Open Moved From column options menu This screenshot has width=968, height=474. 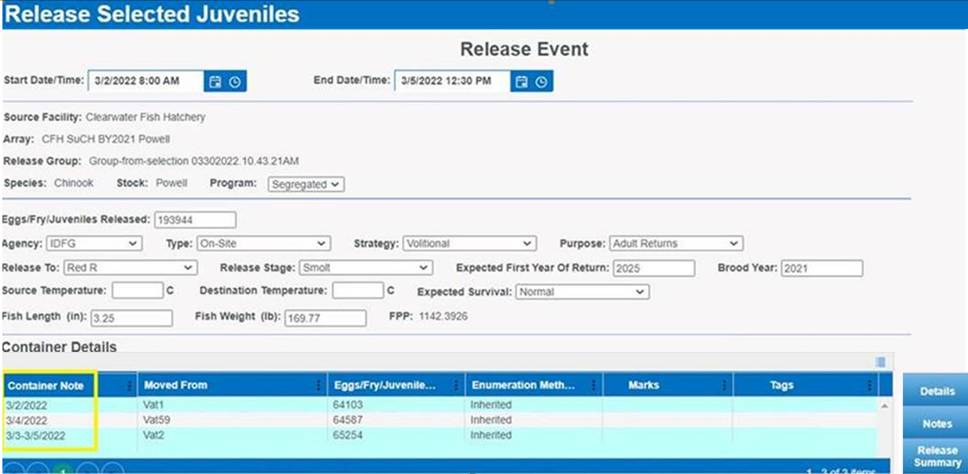pos(320,385)
